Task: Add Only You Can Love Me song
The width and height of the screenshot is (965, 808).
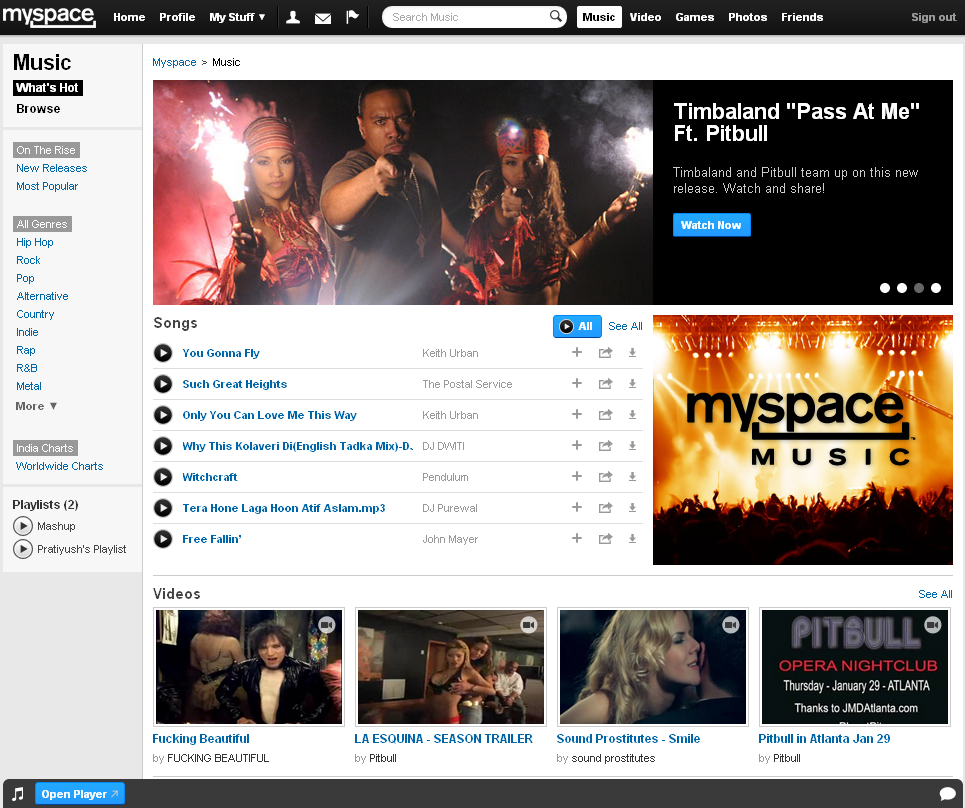Action: point(577,414)
